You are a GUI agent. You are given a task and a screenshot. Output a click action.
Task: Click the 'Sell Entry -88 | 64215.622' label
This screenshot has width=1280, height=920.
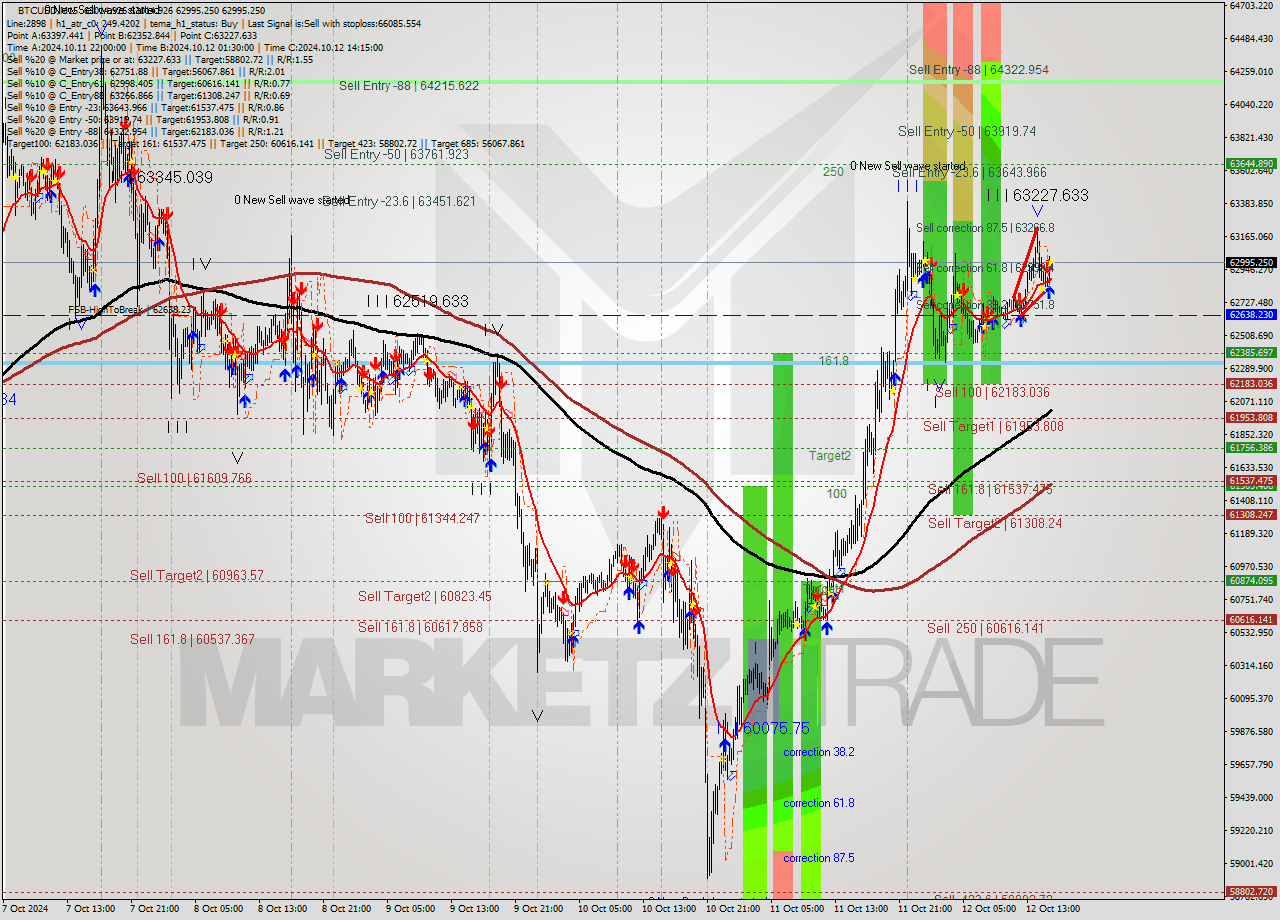click(408, 86)
